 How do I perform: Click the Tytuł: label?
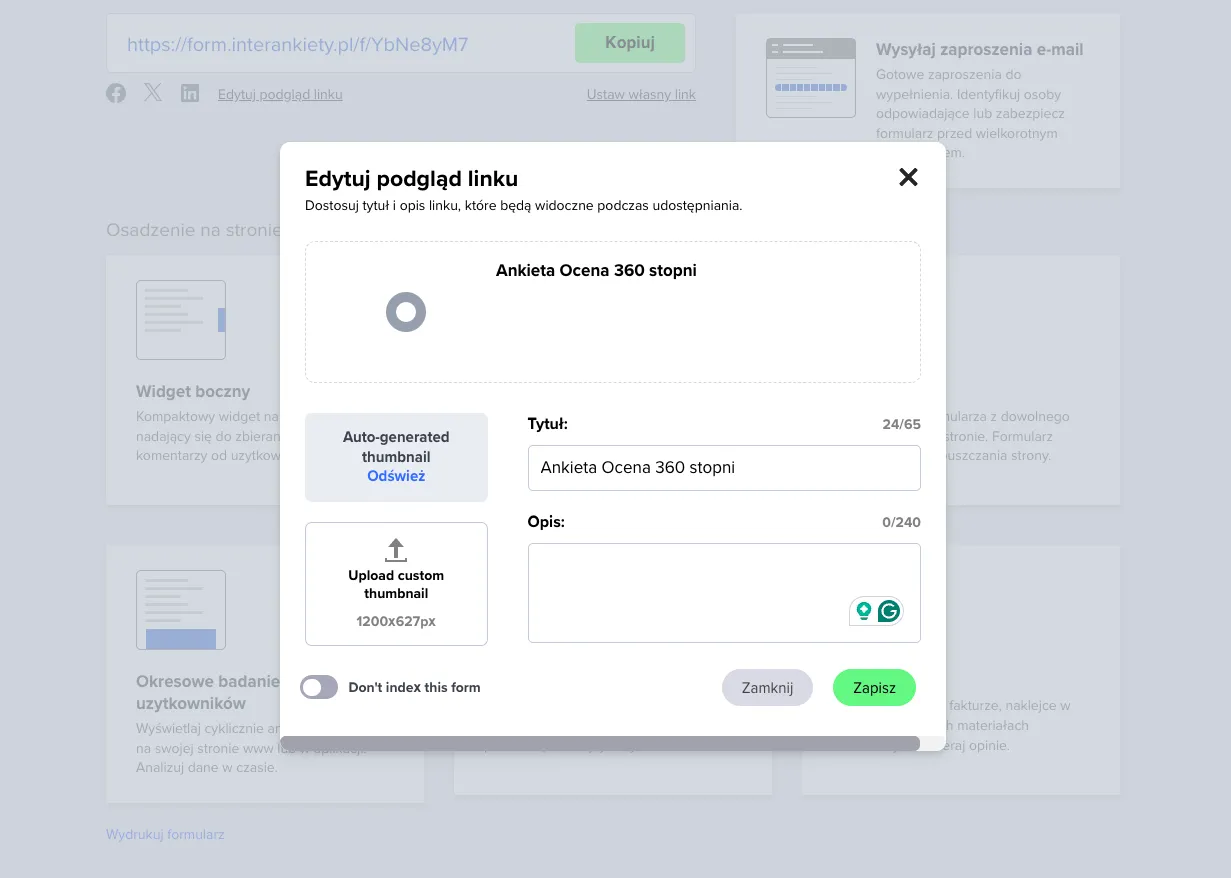tap(548, 424)
